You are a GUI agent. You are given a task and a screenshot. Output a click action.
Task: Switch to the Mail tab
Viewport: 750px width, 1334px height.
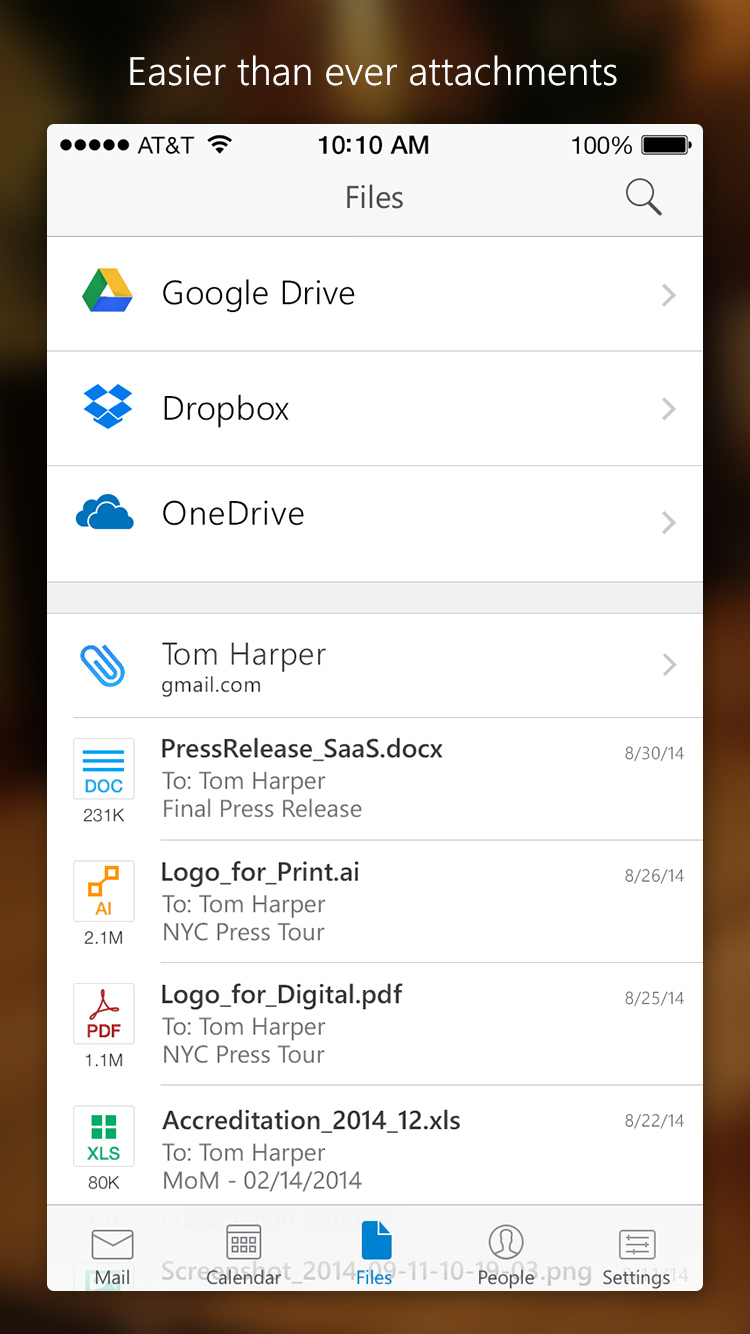click(112, 1256)
